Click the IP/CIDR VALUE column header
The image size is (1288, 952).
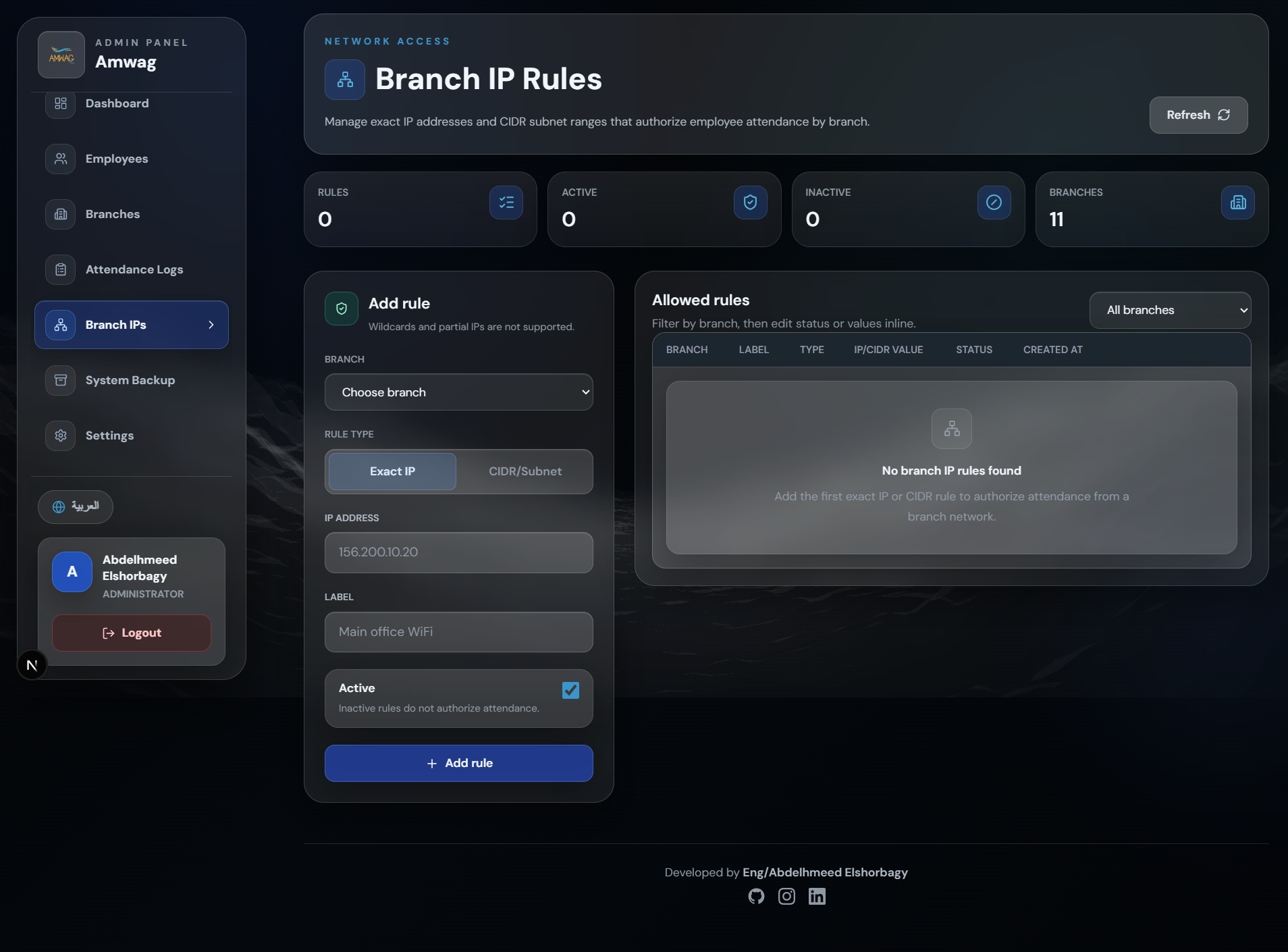pyautogui.click(x=888, y=350)
